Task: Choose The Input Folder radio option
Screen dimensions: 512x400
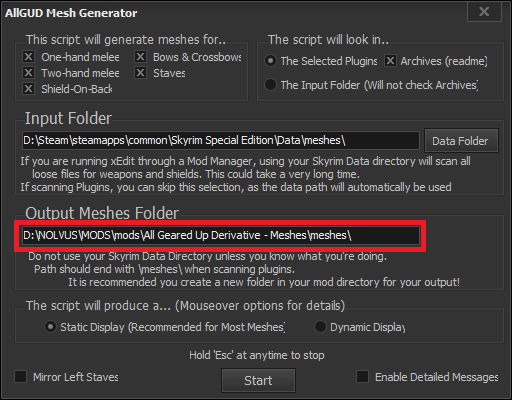Action: point(270,85)
